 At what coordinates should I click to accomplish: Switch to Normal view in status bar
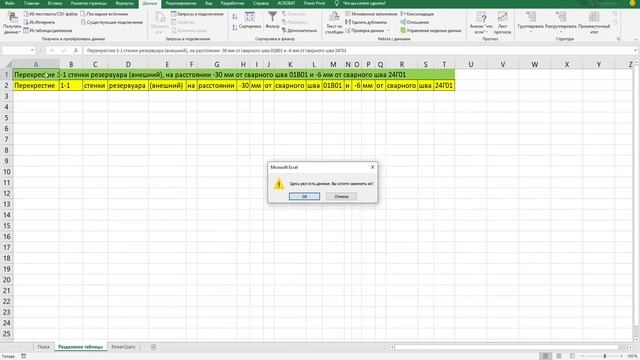tap(545, 356)
